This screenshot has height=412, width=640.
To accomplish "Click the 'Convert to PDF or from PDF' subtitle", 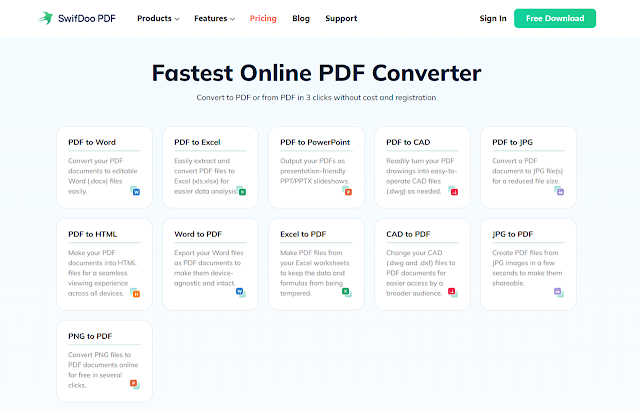I will [316, 98].
